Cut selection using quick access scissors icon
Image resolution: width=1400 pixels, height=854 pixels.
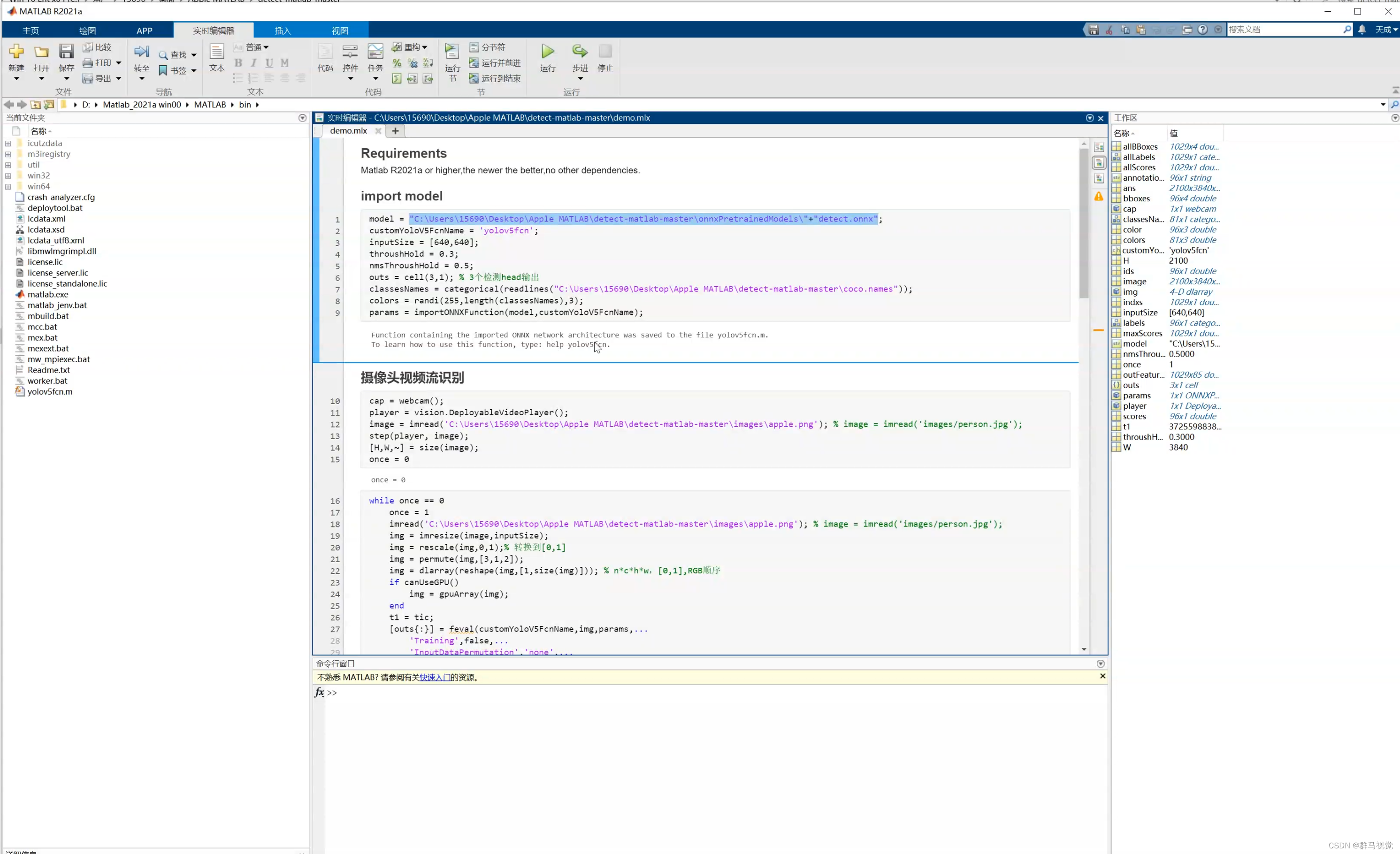[x=1109, y=29]
